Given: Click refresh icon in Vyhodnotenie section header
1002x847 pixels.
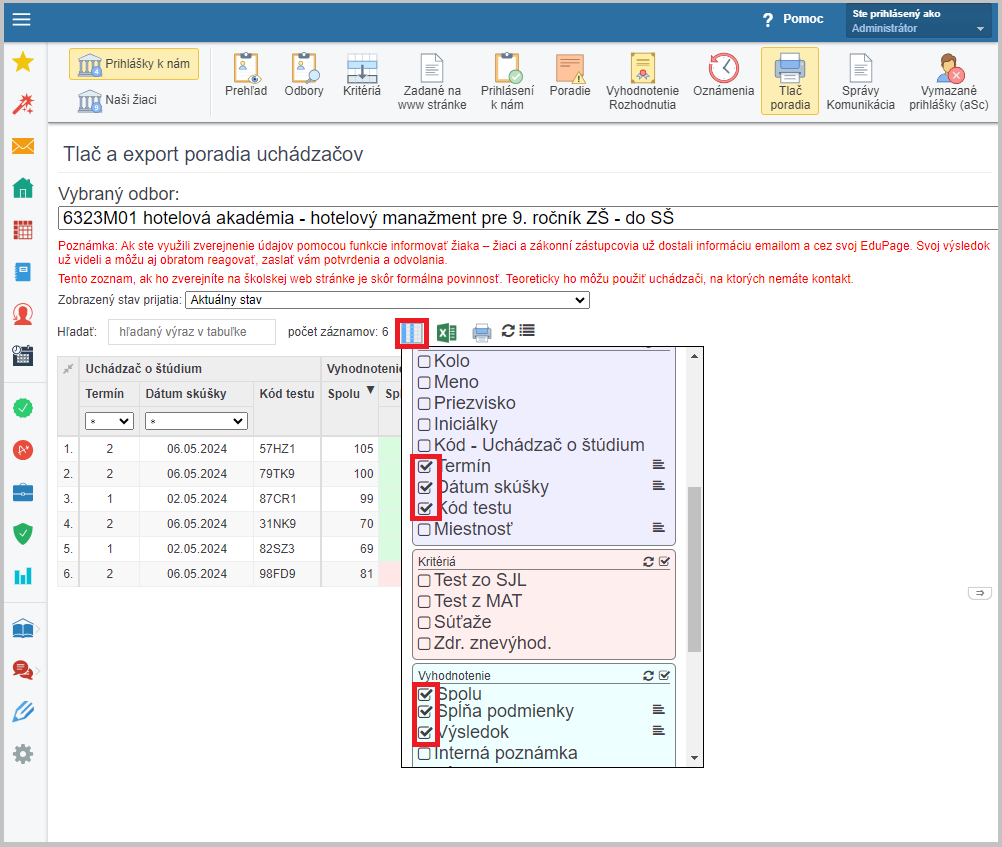Looking at the screenshot, I should point(649,675).
